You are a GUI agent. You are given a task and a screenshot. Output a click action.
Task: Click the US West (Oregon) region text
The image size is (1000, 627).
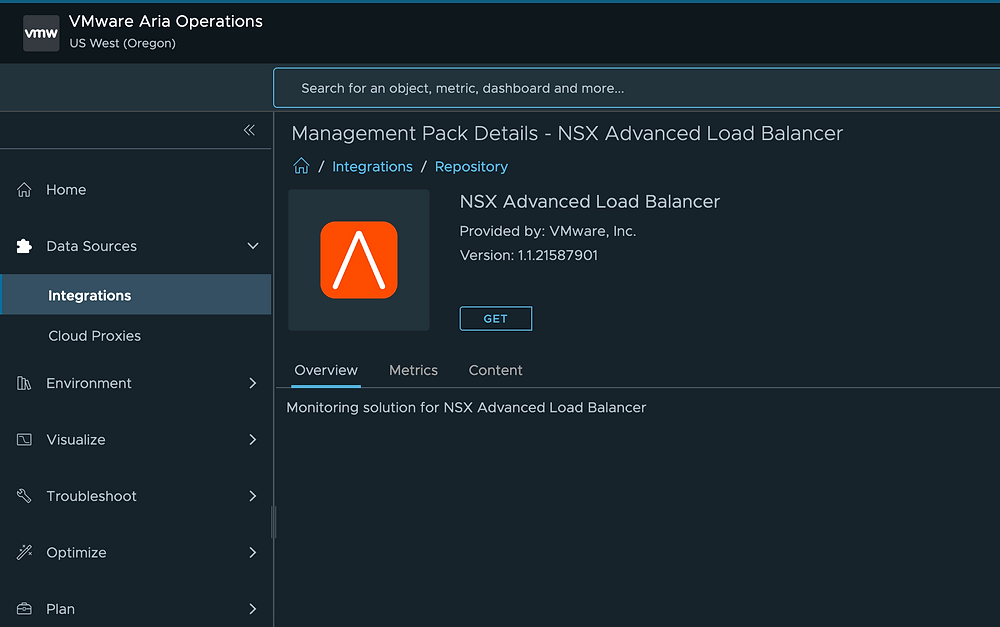(122, 43)
